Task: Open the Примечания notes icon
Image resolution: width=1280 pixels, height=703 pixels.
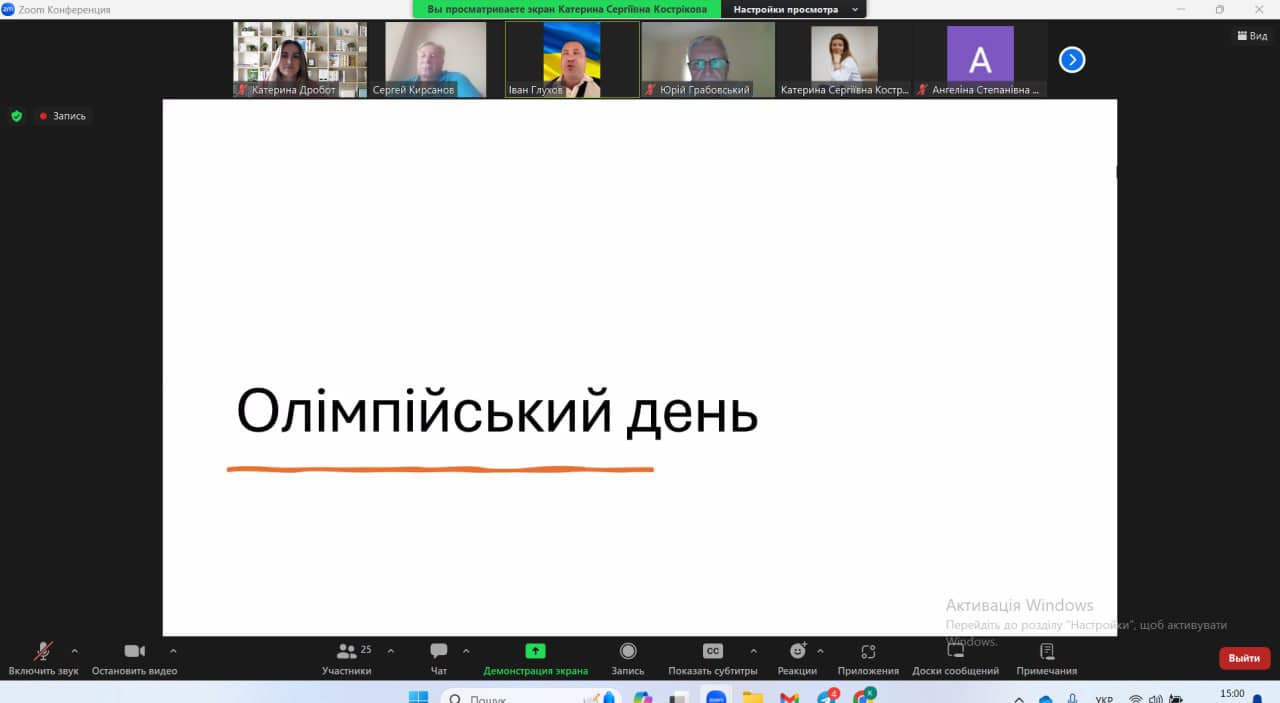Action: point(1047,651)
